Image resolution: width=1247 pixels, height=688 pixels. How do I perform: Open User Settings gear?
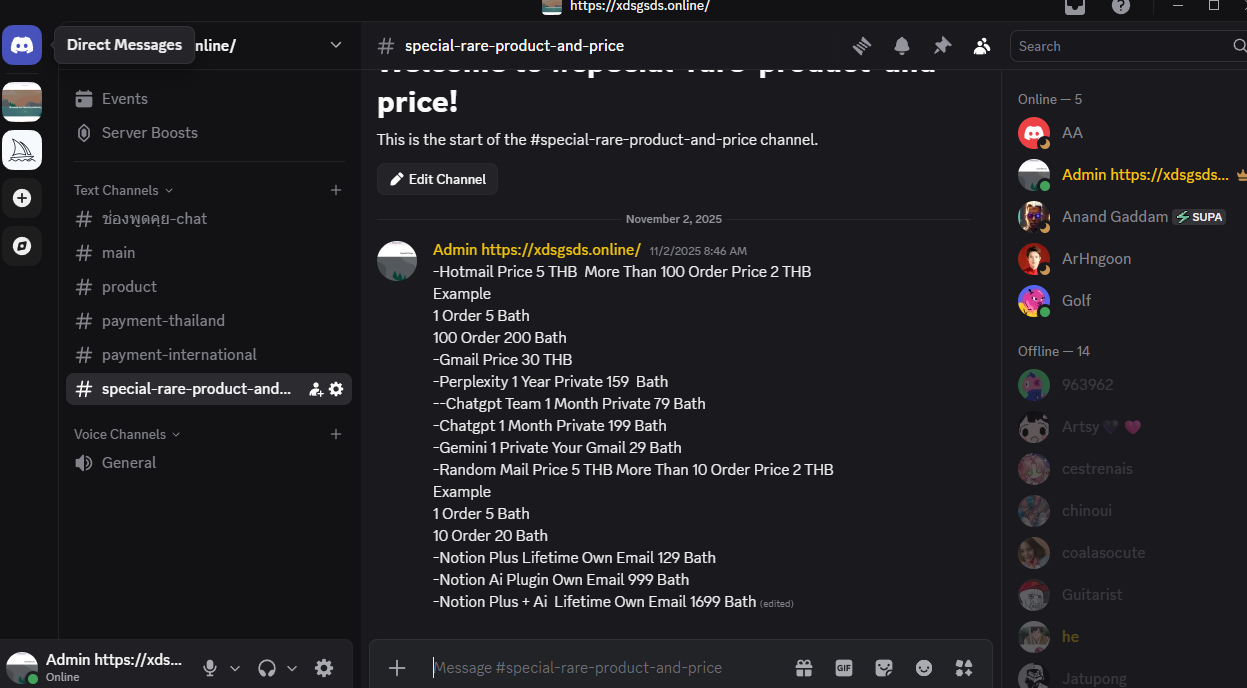click(x=324, y=667)
